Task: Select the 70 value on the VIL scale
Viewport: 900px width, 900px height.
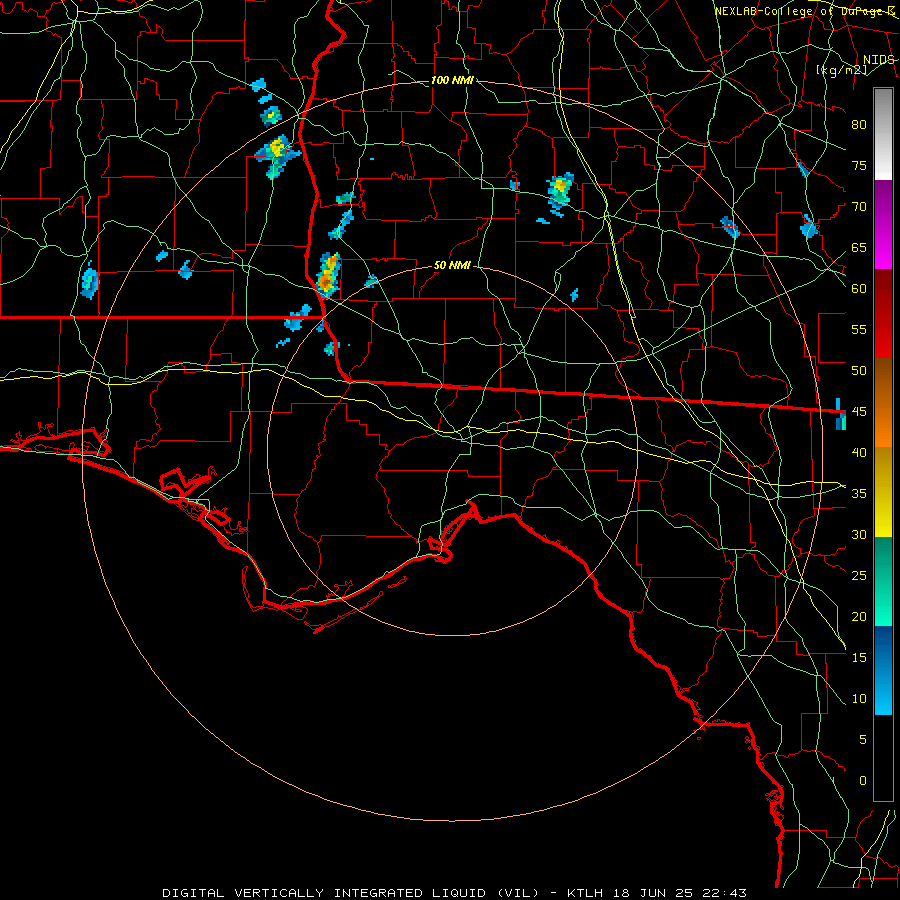Action: [x=859, y=207]
